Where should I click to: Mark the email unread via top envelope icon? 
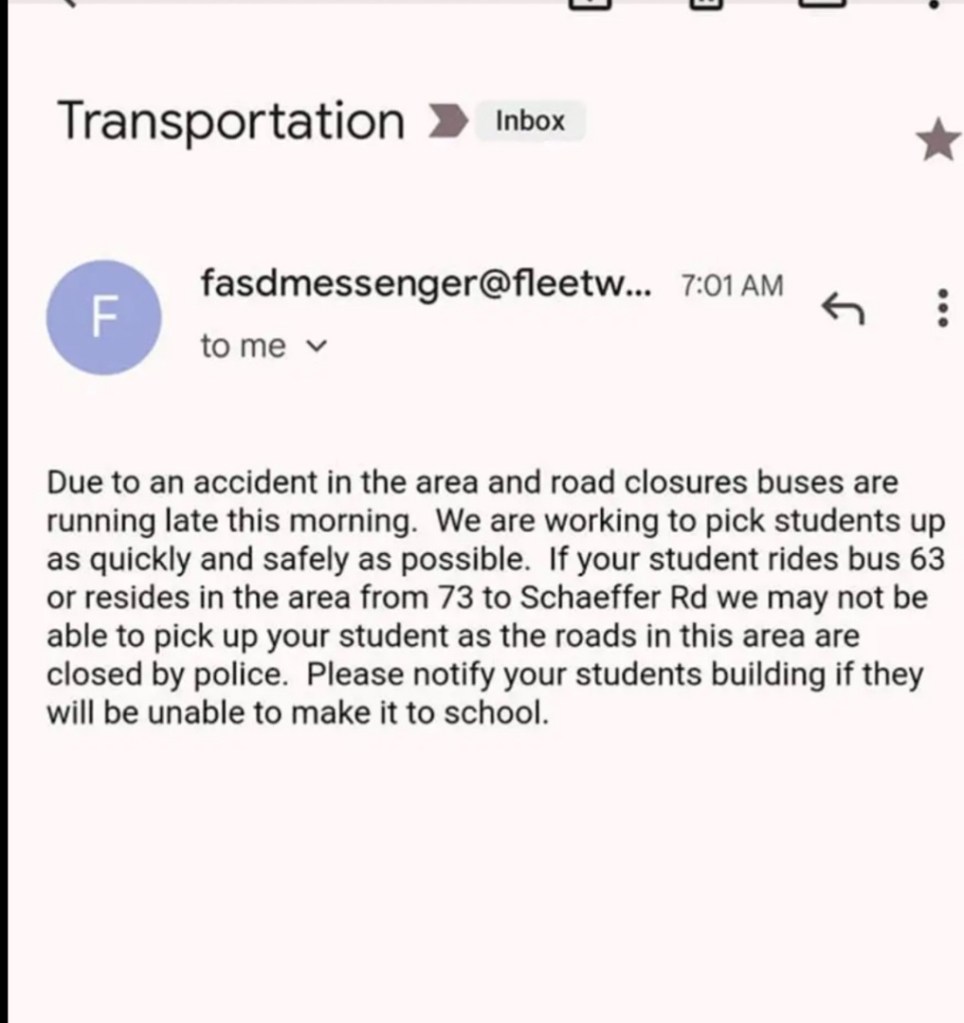pyautogui.click(x=824, y=3)
